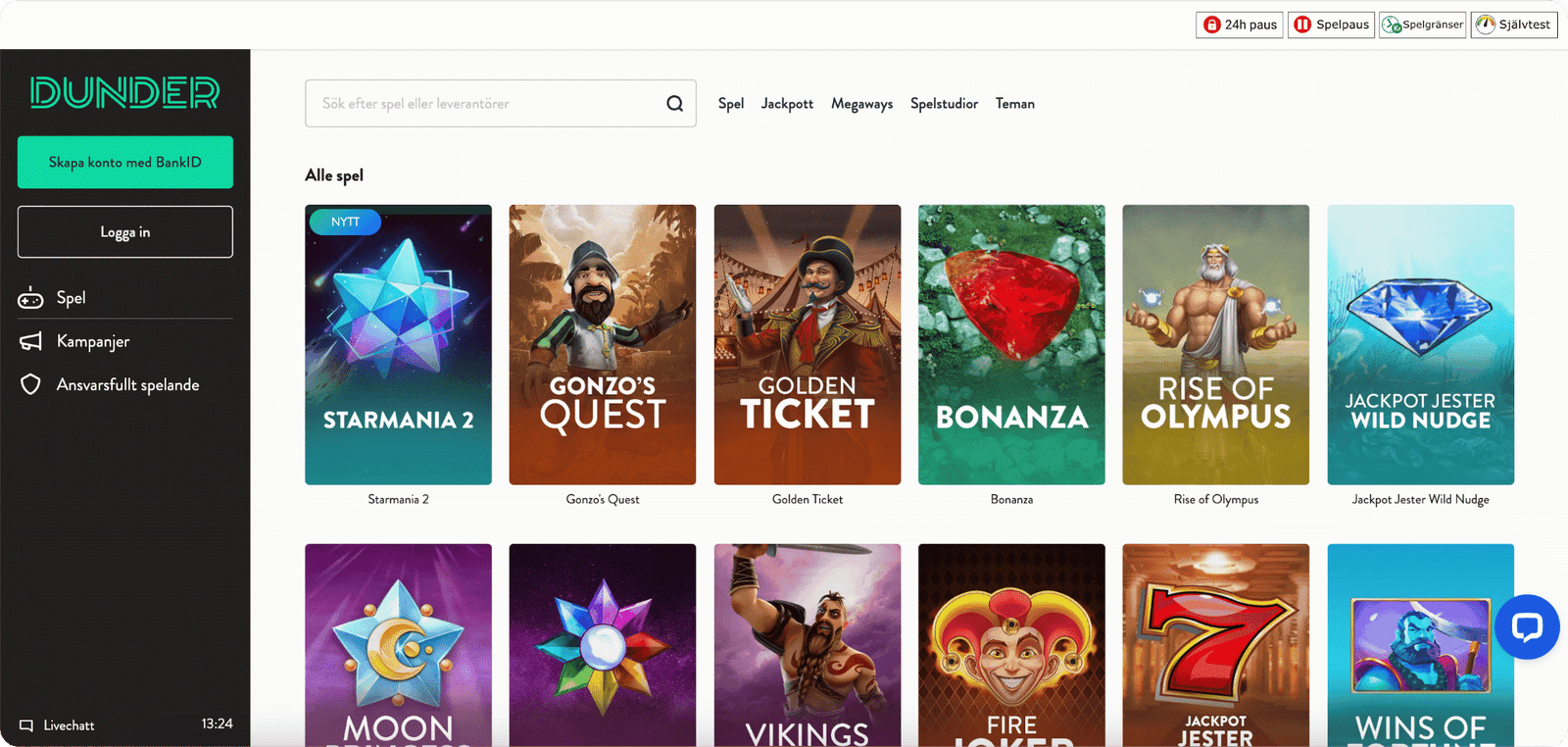Viewport: 1568px width, 747px height.
Task: Open the Moon Princess game thumbnail
Action: 398,645
